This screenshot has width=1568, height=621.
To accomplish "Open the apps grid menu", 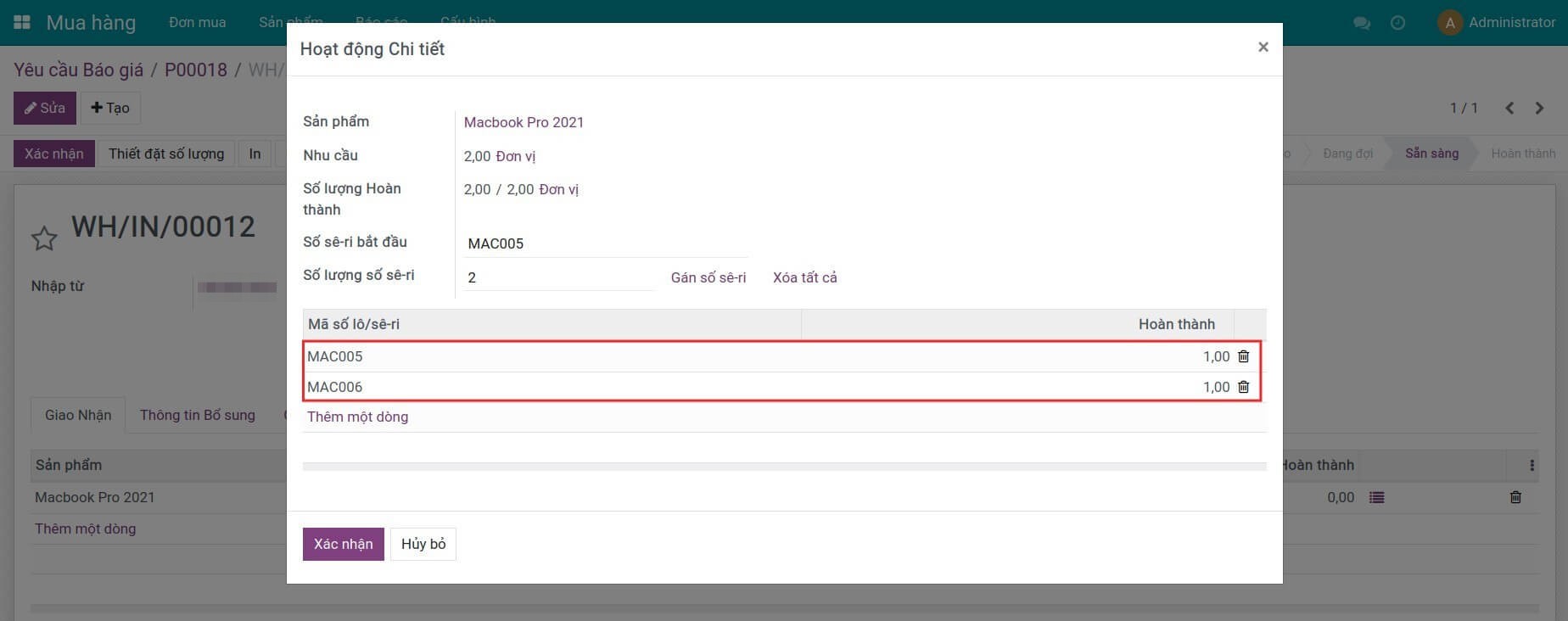I will click(22, 22).
